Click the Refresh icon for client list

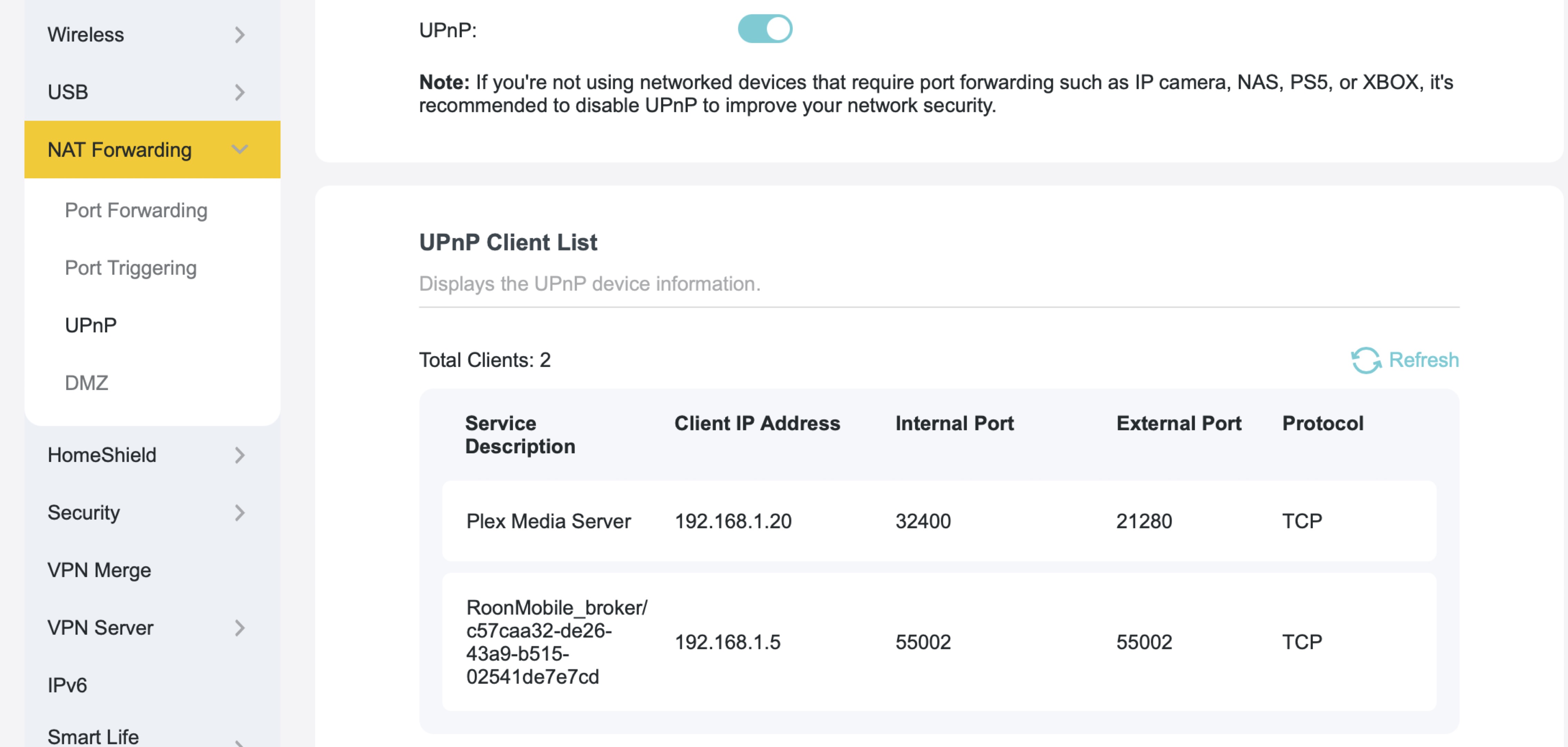click(x=1366, y=360)
